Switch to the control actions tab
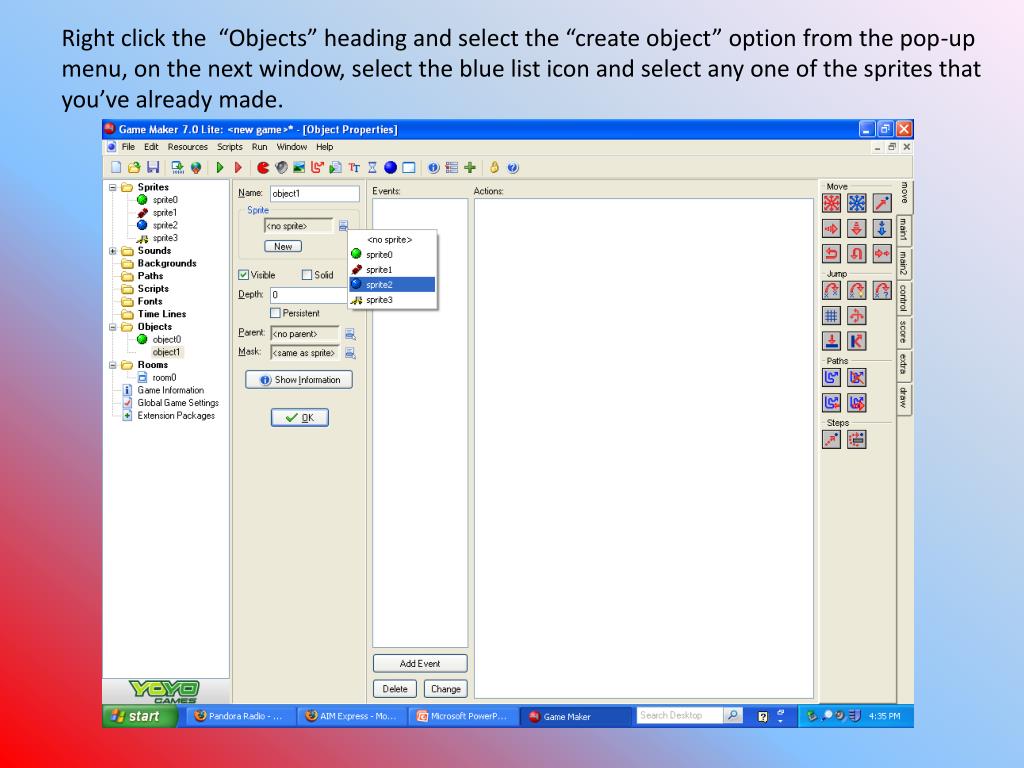This screenshot has height=768, width=1024. 904,298
